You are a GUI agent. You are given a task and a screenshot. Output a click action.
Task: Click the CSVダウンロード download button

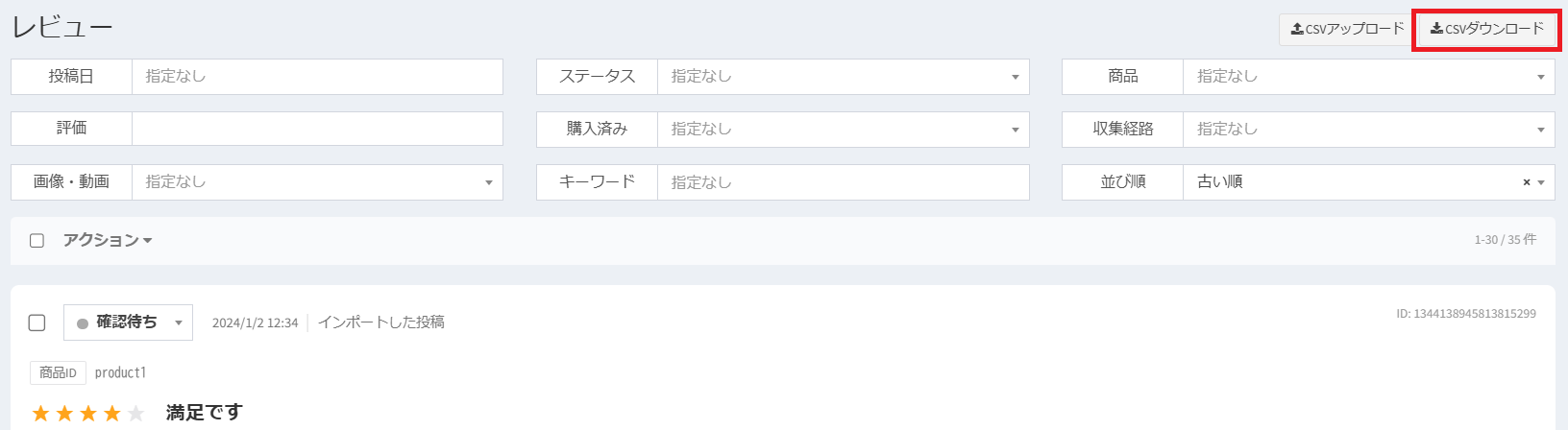tap(1486, 29)
